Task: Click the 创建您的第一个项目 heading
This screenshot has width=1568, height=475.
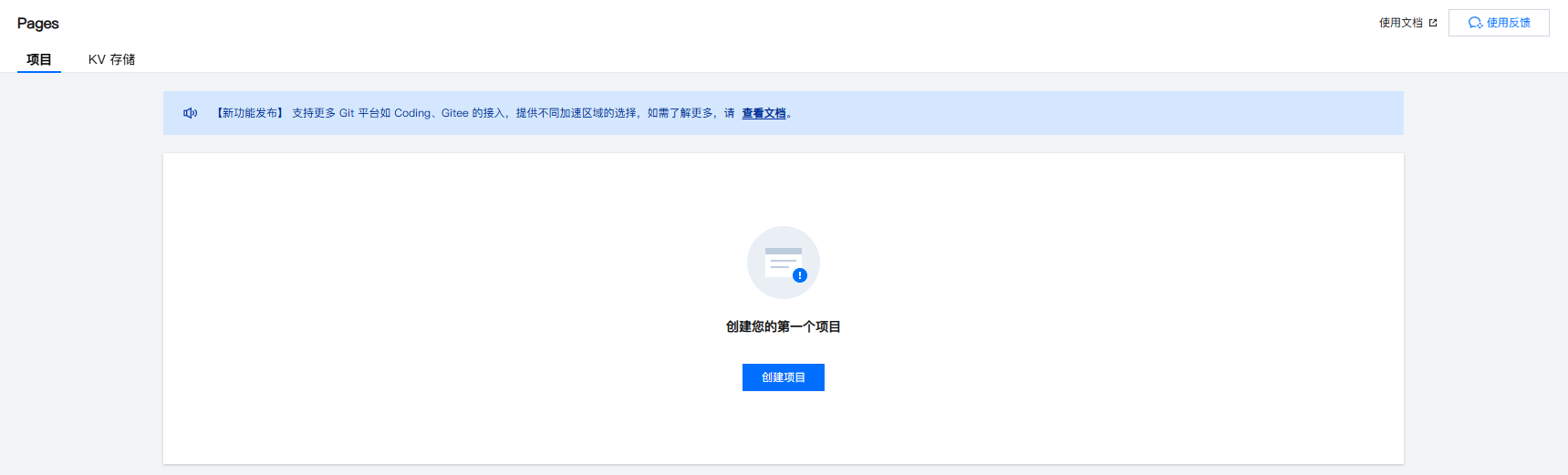Action: pos(783,326)
